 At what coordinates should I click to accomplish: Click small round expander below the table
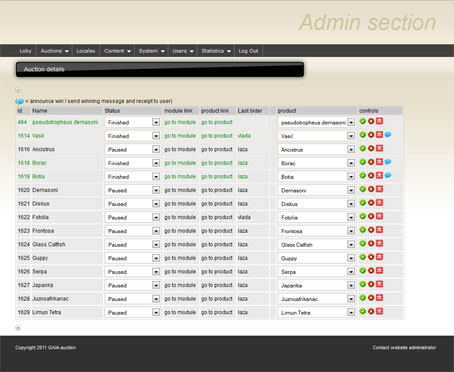(18, 328)
